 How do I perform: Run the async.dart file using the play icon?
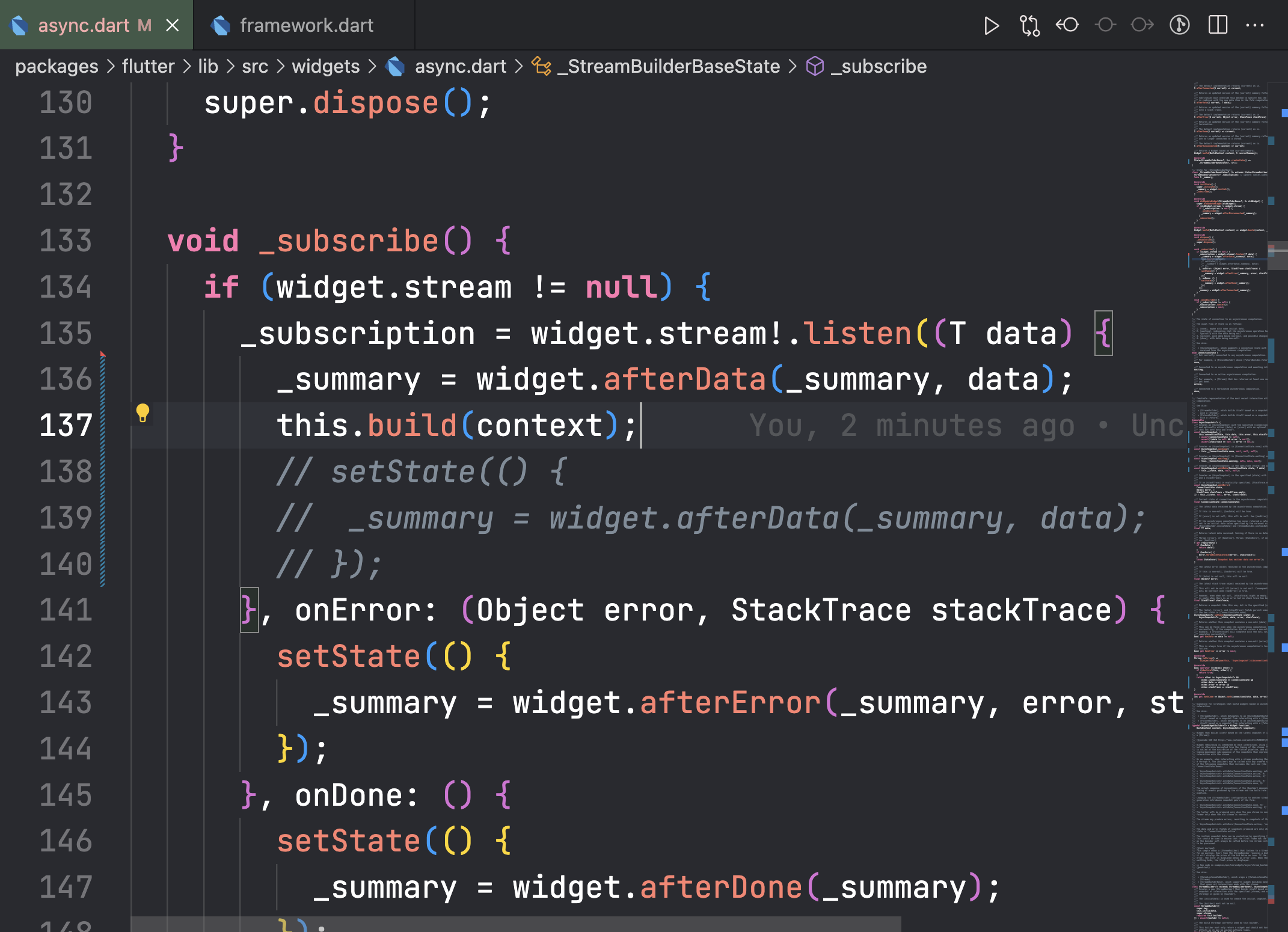pos(992,25)
